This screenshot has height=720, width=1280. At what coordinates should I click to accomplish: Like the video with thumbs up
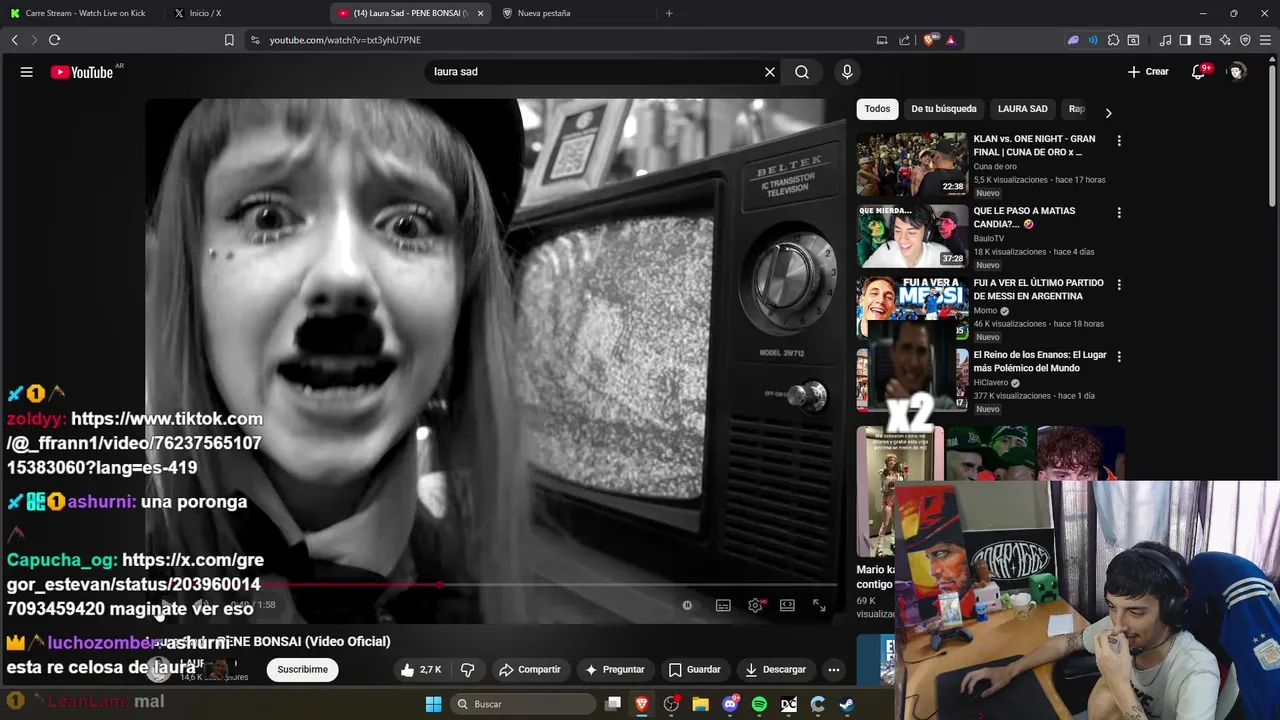421,669
